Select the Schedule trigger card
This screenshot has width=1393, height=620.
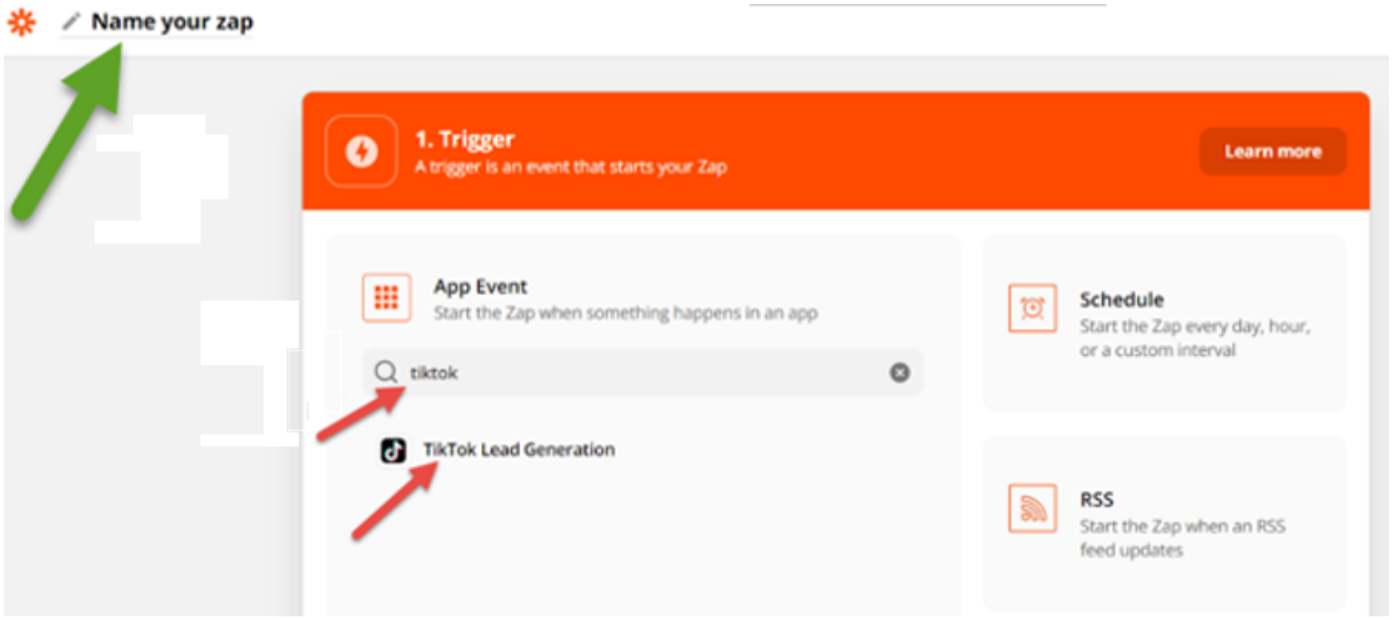pos(1165,324)
